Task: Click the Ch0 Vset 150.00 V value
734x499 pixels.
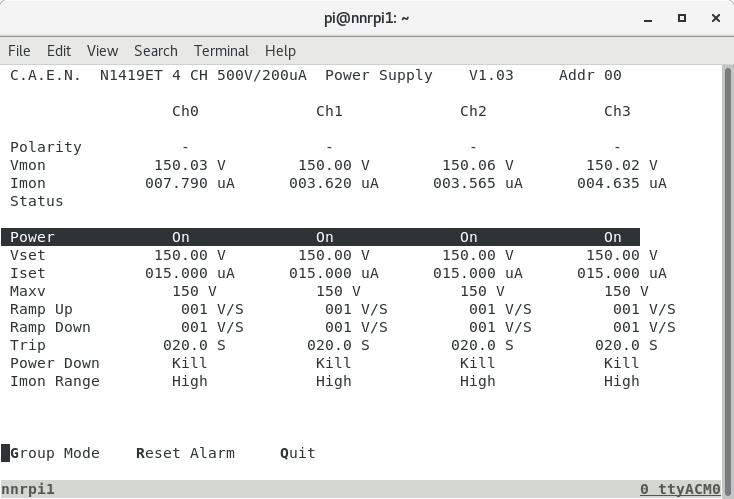Action: click(190, 255)
